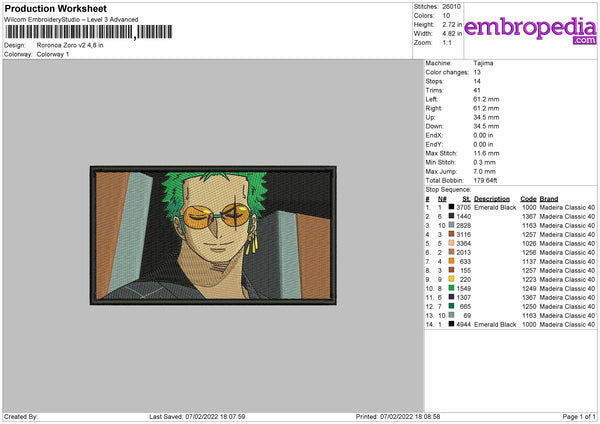
Task: Select the Colorway 1 value
Action: [53, 54]
